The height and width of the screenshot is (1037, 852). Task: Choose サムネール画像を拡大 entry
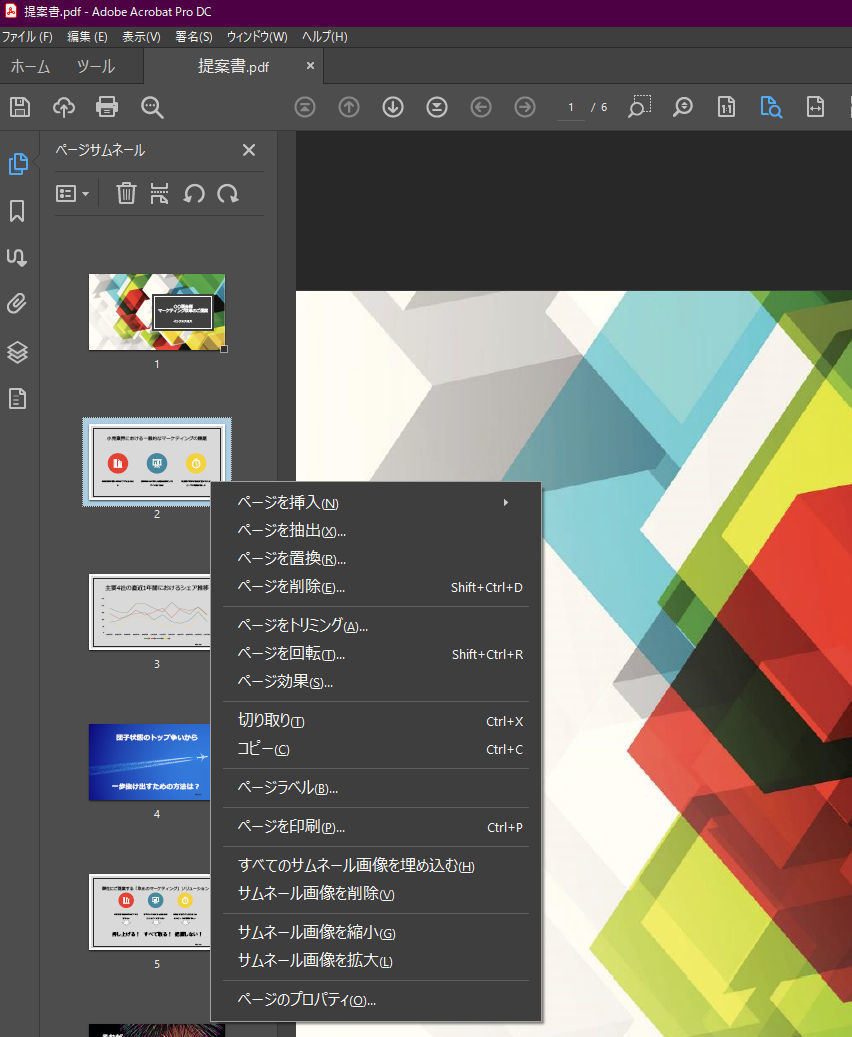[x=376, y=961]
